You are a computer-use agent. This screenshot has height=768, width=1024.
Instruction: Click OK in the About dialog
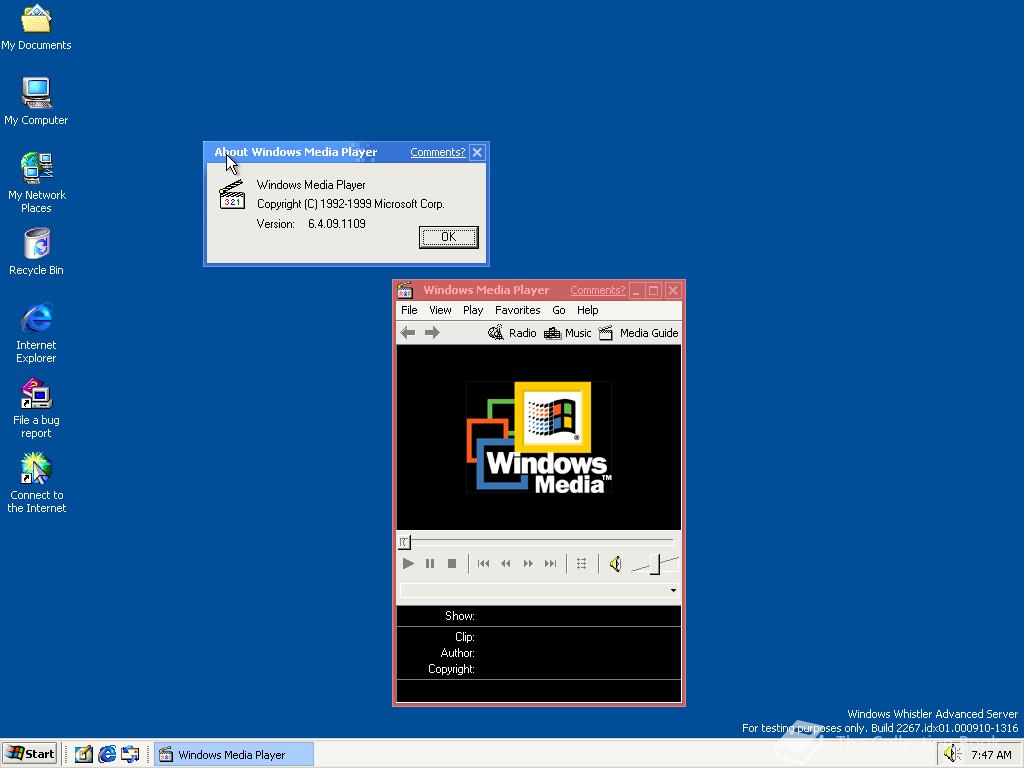(x=449, y=237)
